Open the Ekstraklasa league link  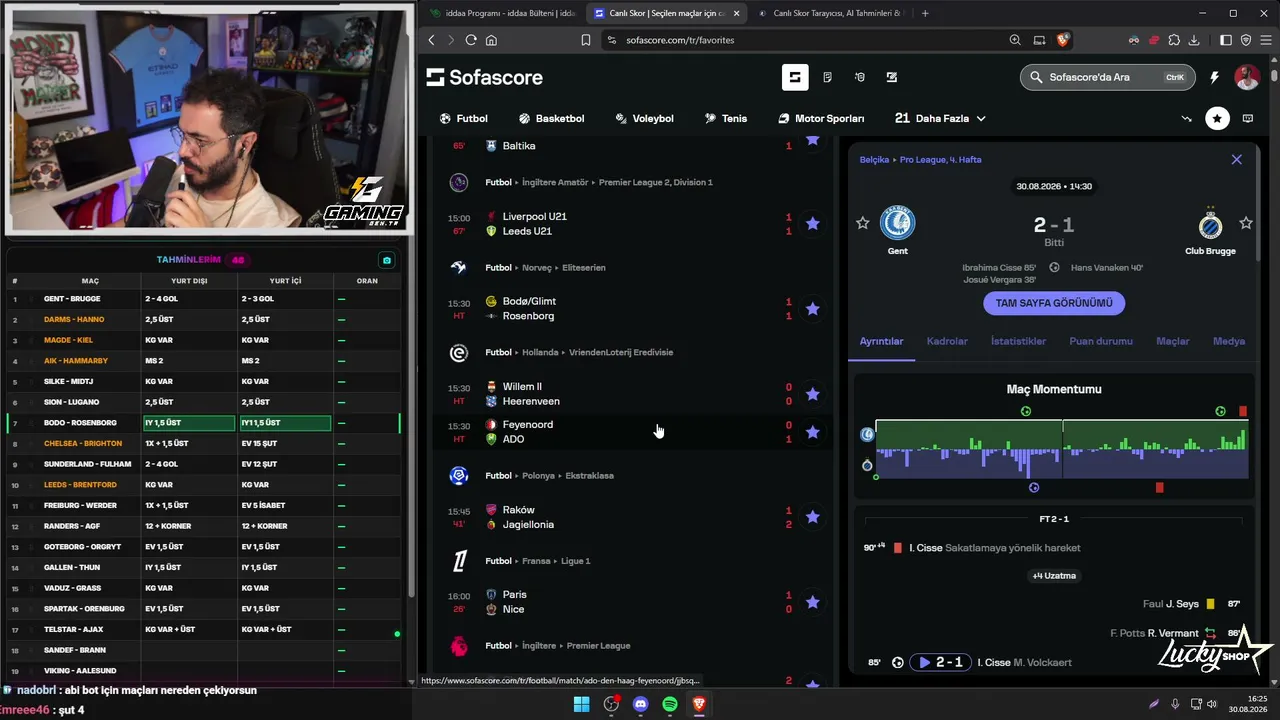click(x=592, y=475)
